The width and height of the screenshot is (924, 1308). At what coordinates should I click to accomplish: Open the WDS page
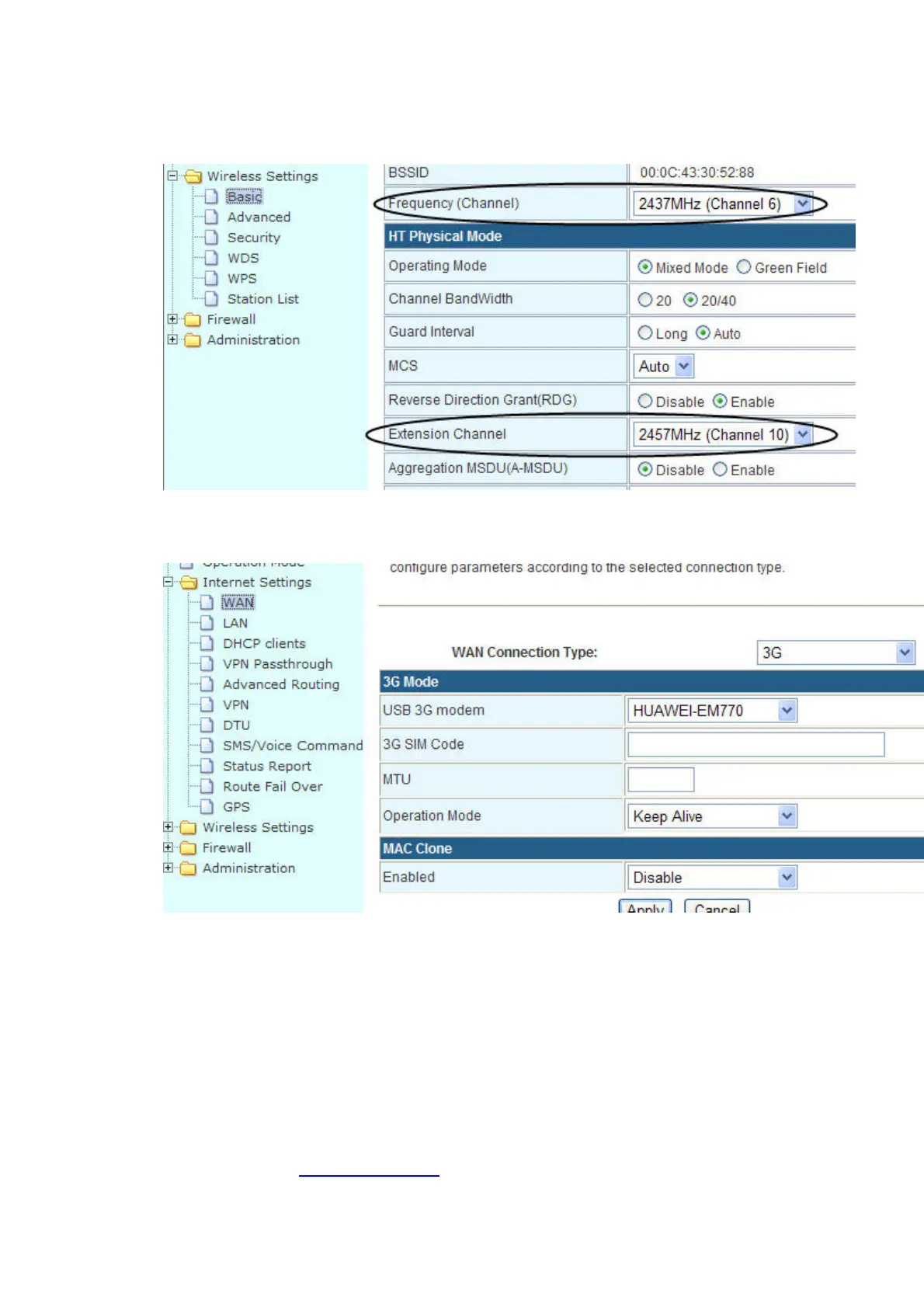243,258
